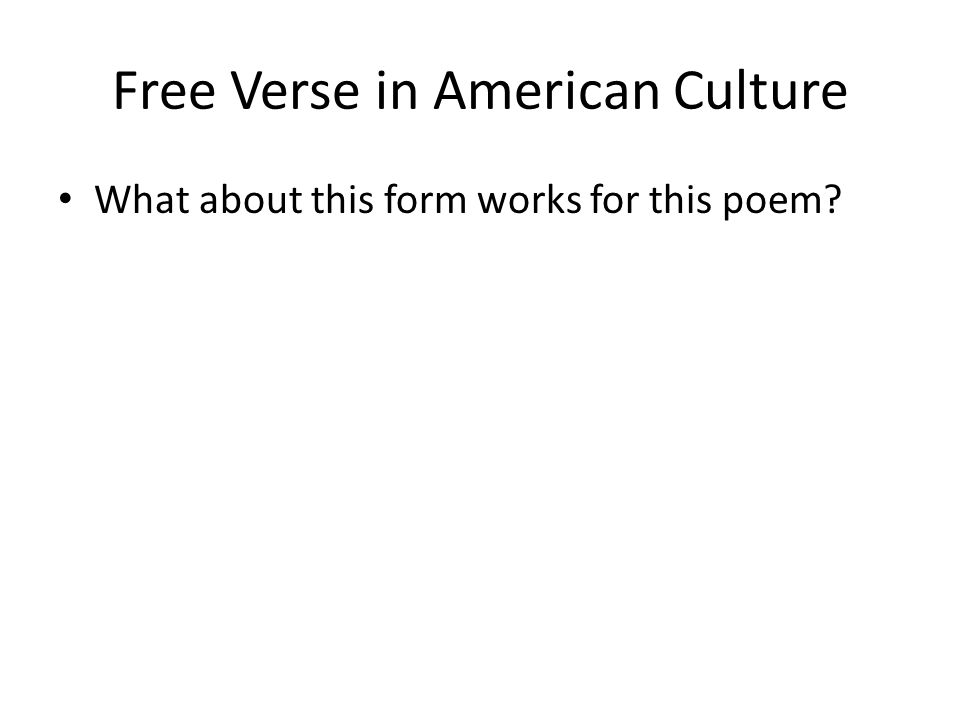Click the capital "C" in "Culture"
Viewport: 960px width, 720px height.
689,91
